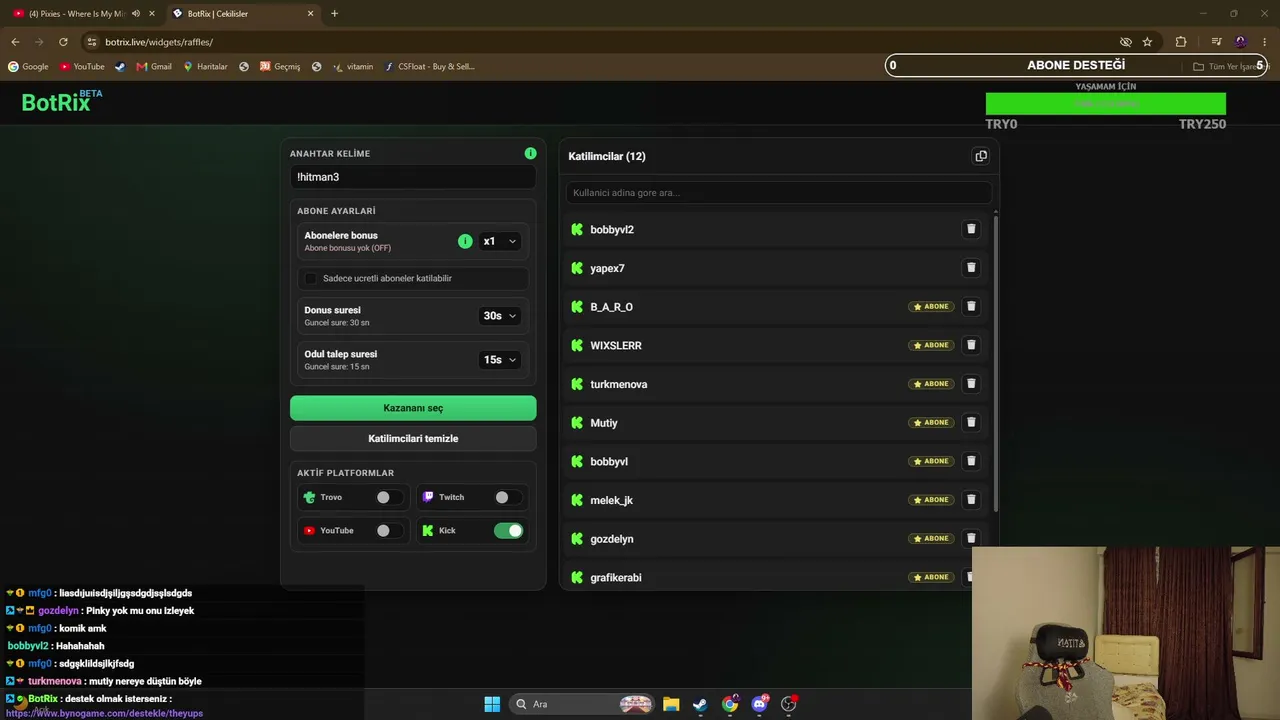Open the Windows Start menu
The image size is (1280, 720).
tap(492, 704)
